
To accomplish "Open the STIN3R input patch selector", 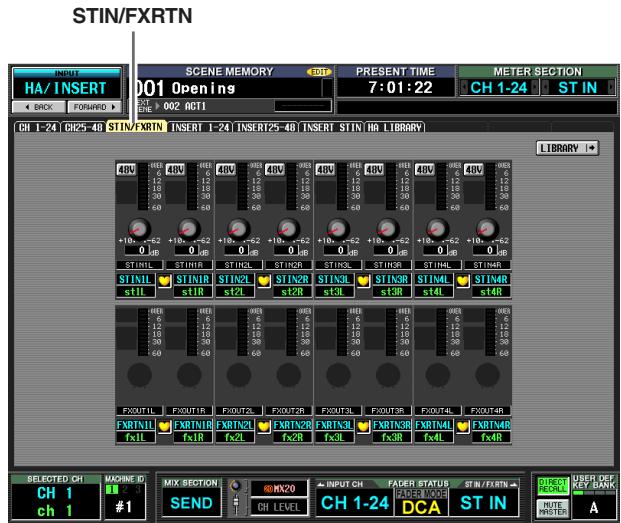I will coord(388,265).
